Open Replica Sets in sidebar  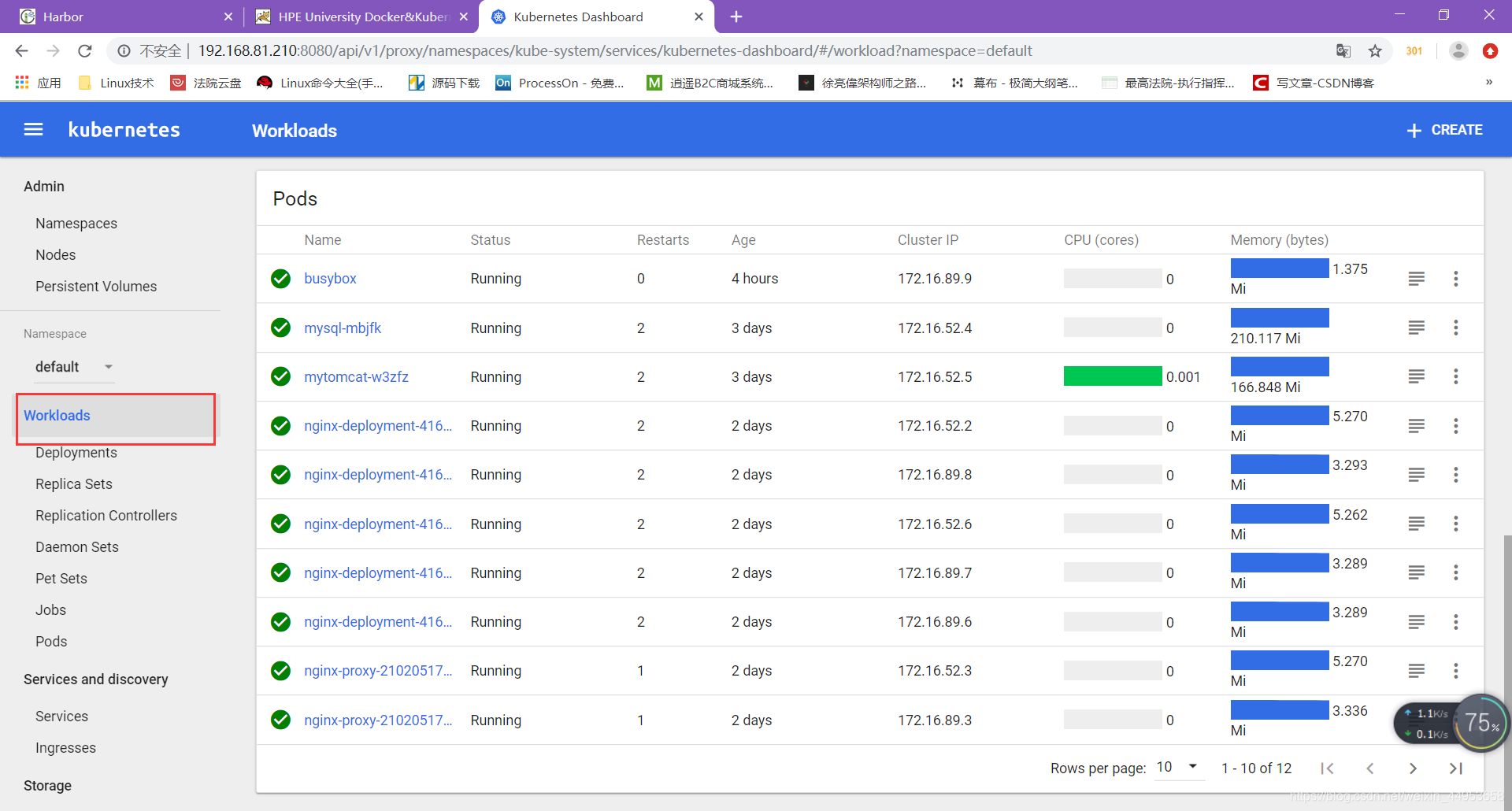click(x=74, y=484)
